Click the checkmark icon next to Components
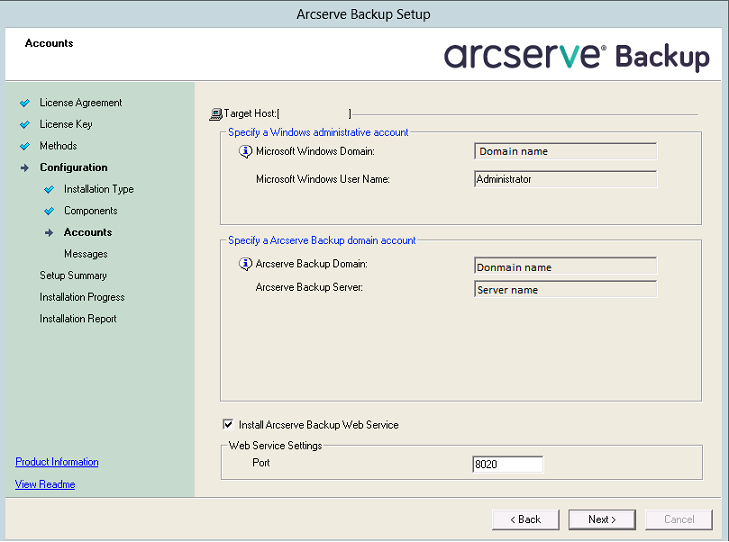The height and width of the screenshot is (542, 729). [x=49, y=211]
